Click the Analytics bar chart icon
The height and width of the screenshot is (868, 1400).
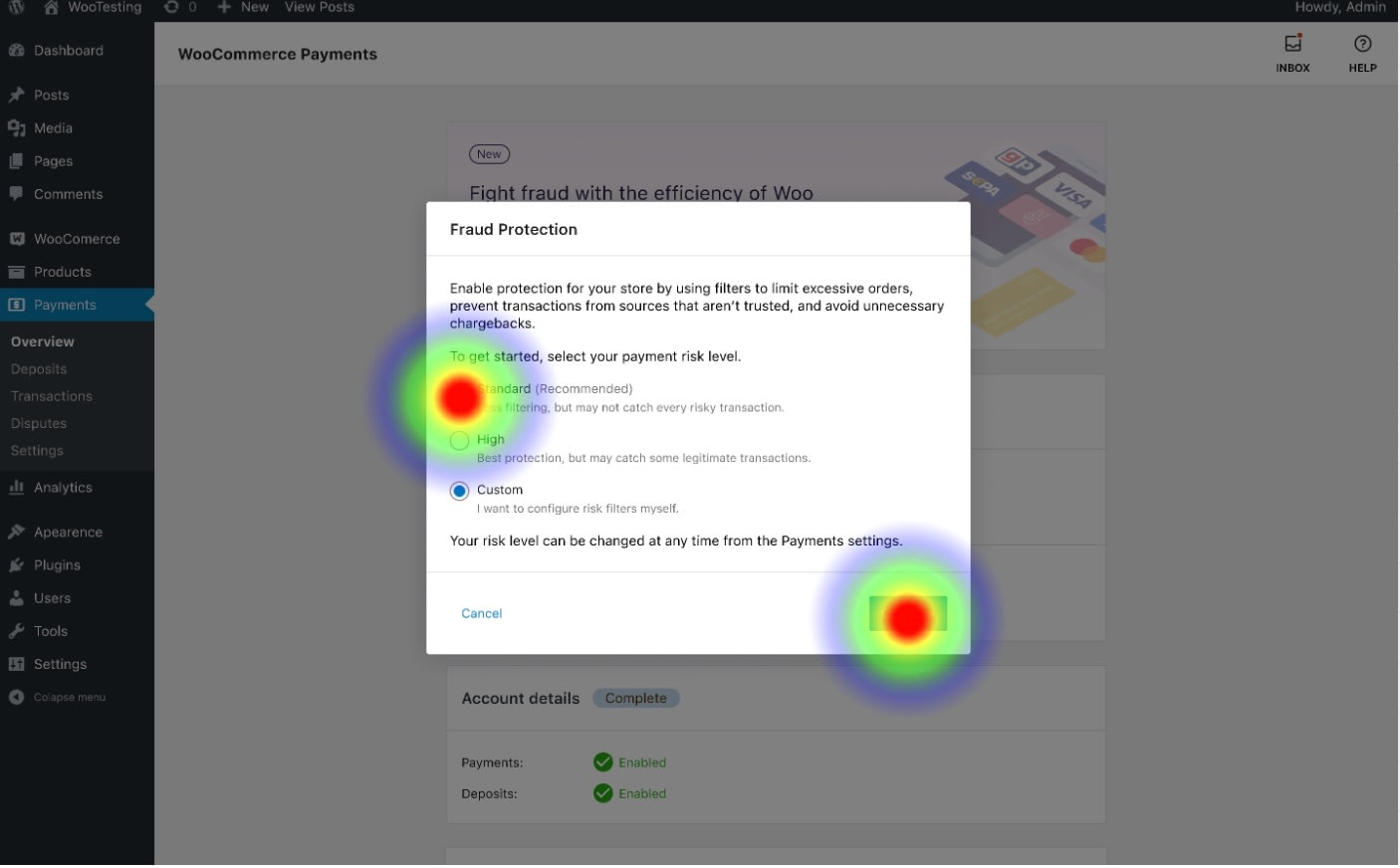pos(16,488)
